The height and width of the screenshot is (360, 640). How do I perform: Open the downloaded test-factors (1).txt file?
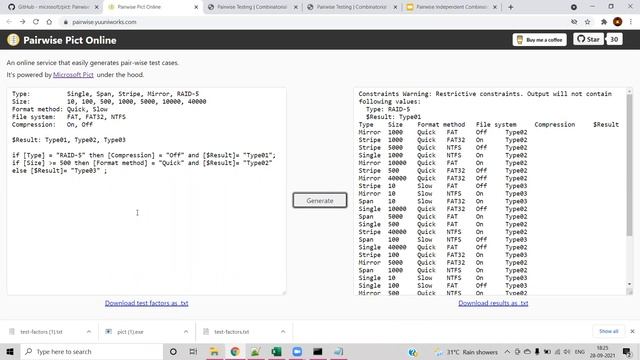(41, 332)
